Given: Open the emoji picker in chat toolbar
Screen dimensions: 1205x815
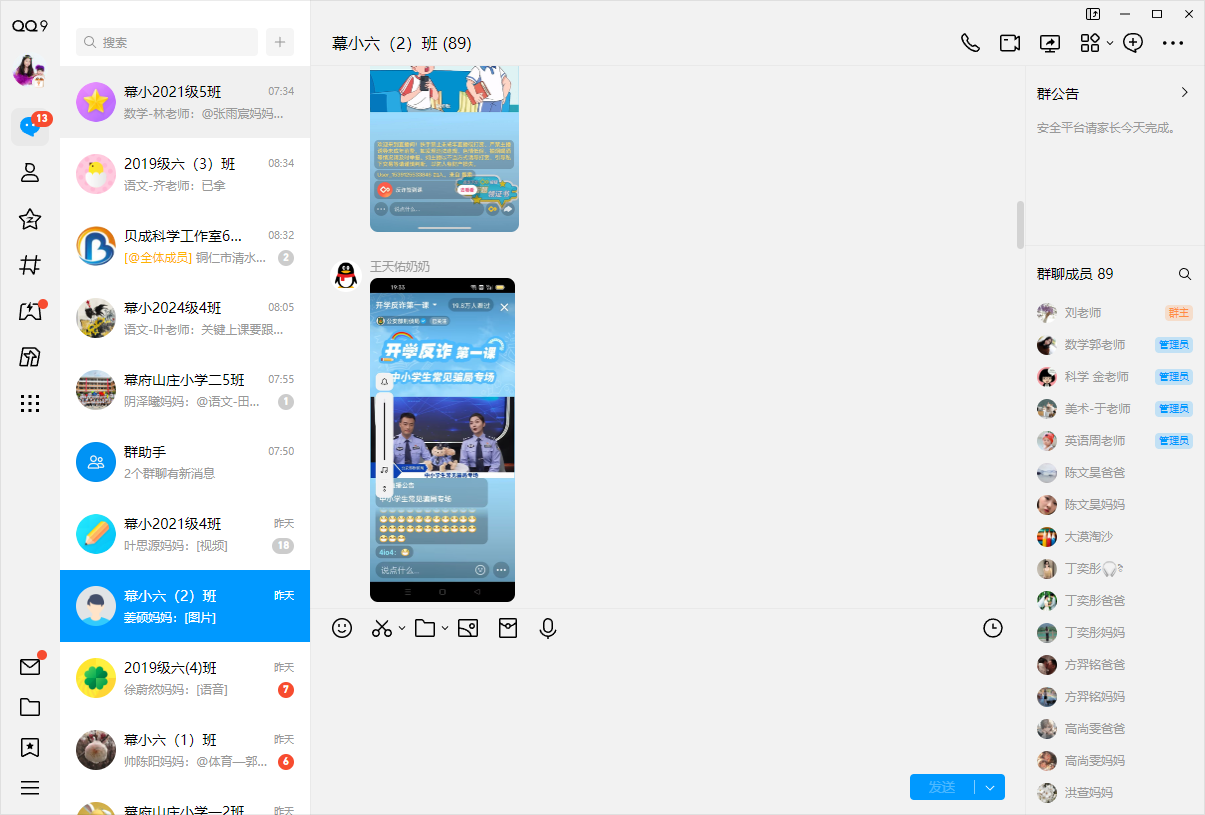Looking at the screenshot, I should click(342, 628).
